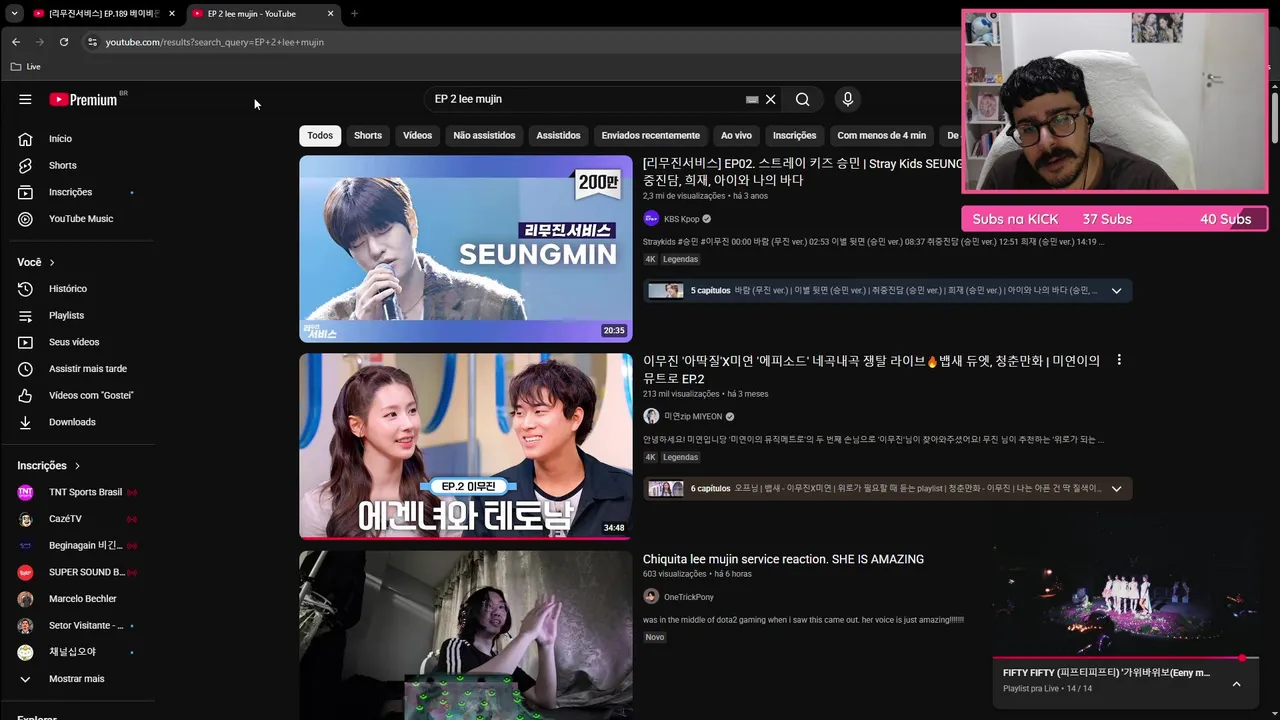This screenshot has width=1280, height=720.
Task: Click the browser address bar URL
Action: tap(215, 42)
